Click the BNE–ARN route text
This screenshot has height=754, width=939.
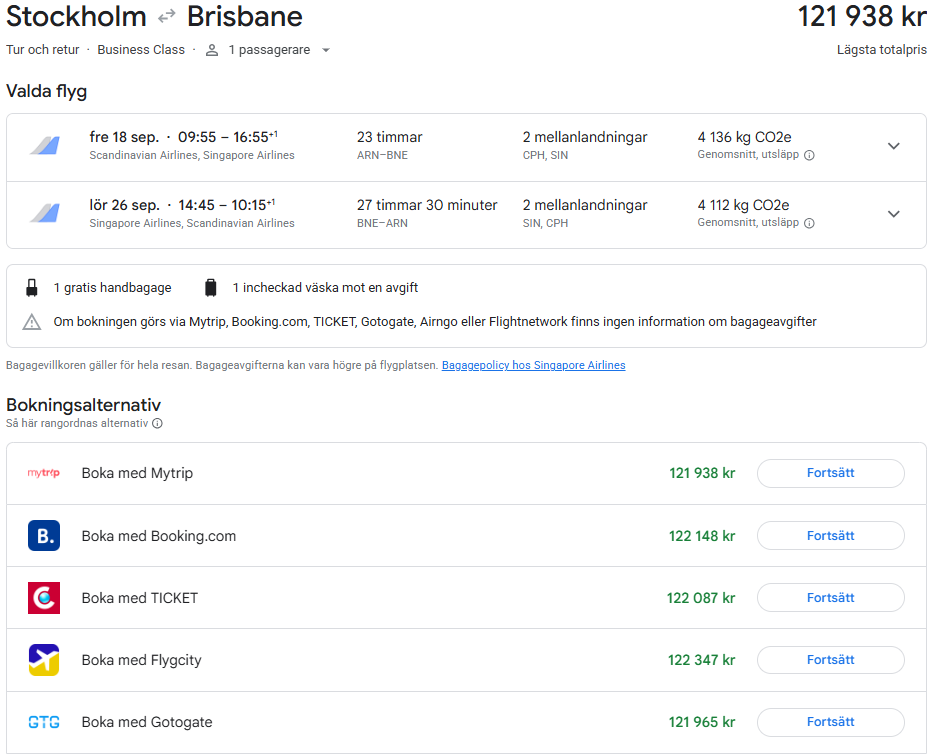pyautogui.click(x=382, y=223)
